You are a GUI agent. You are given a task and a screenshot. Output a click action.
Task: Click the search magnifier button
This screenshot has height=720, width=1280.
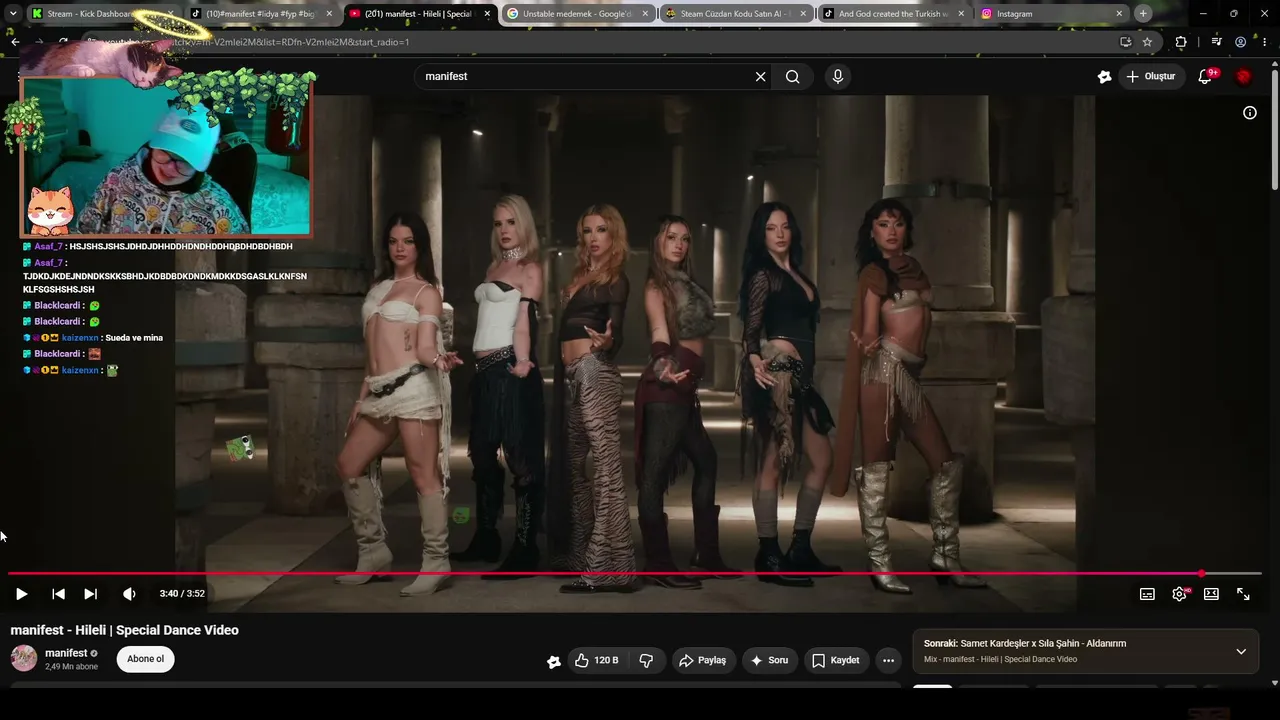coord(792,77)
